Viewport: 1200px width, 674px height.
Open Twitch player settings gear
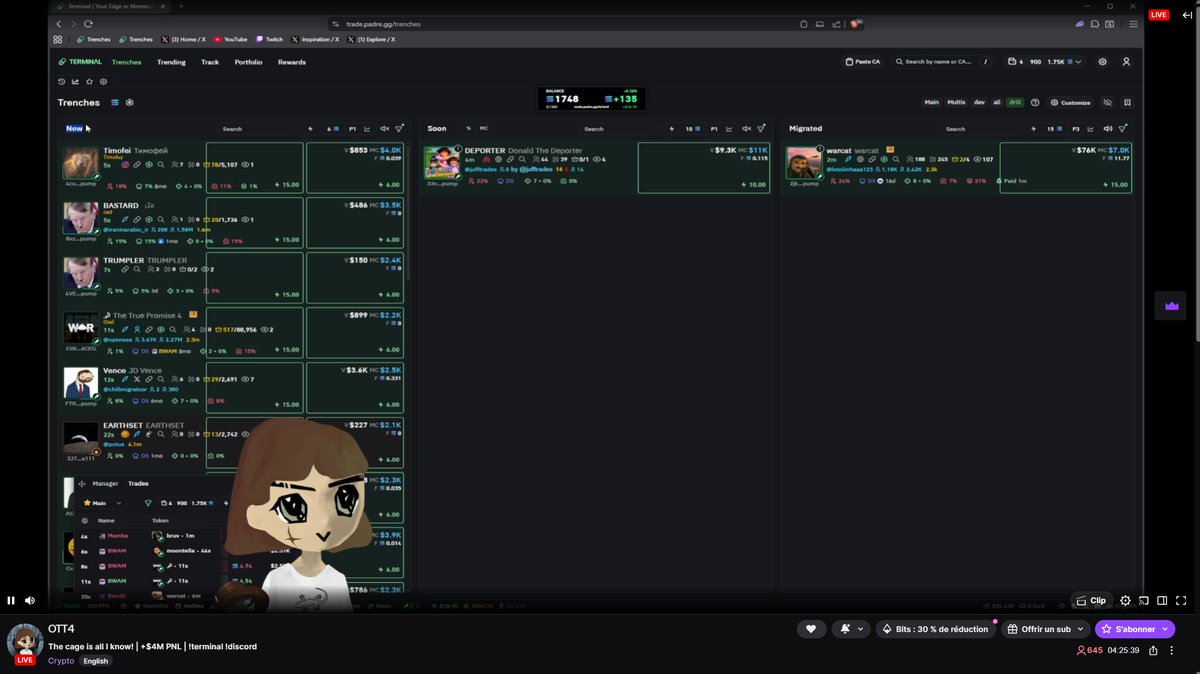pos(1126,600)
